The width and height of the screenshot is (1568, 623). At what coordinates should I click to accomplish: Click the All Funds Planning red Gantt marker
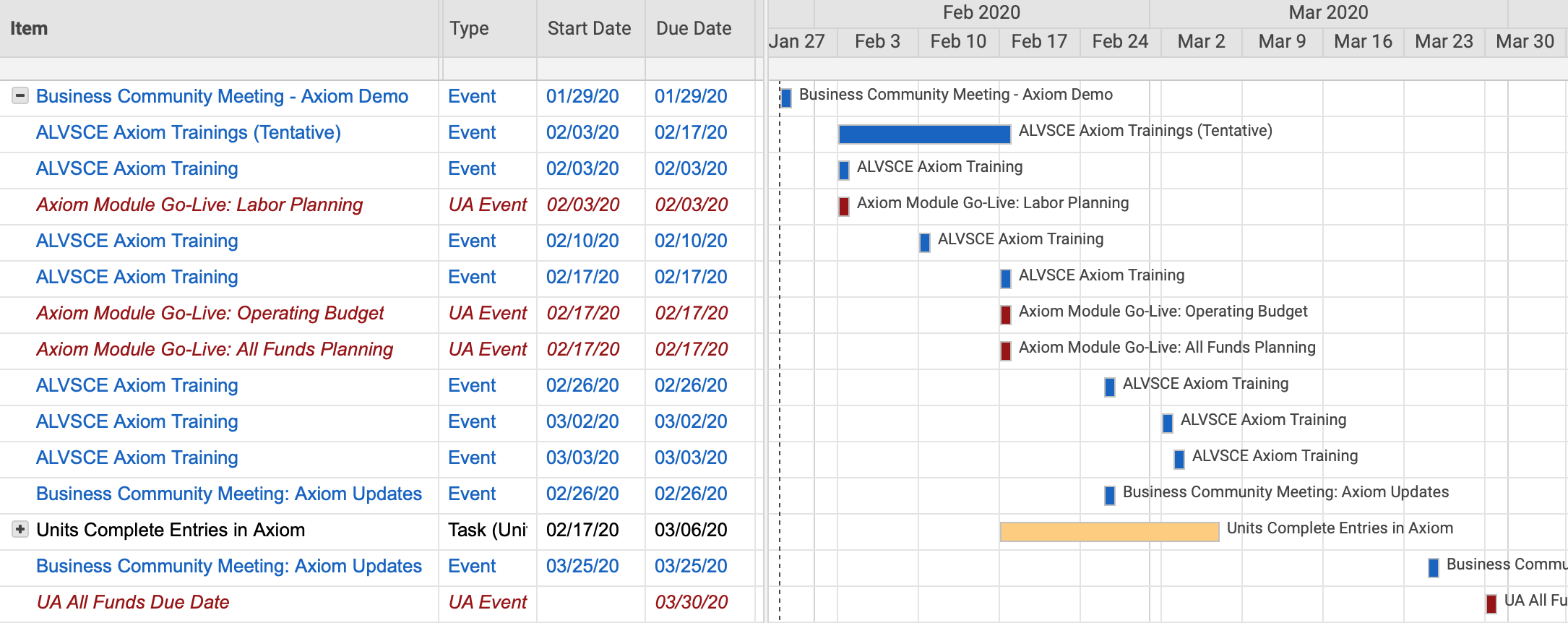[x=1006, y=351]
